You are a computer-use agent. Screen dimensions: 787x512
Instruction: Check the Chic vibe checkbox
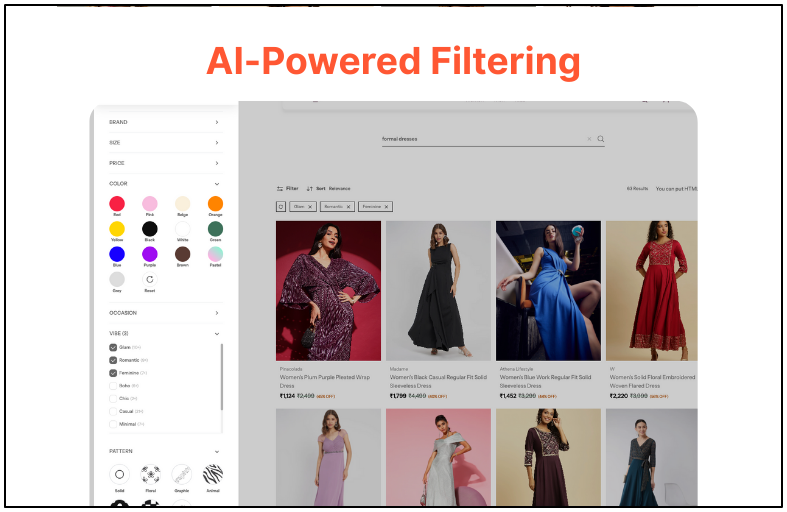pyautogui.click(x=113, y=399)
